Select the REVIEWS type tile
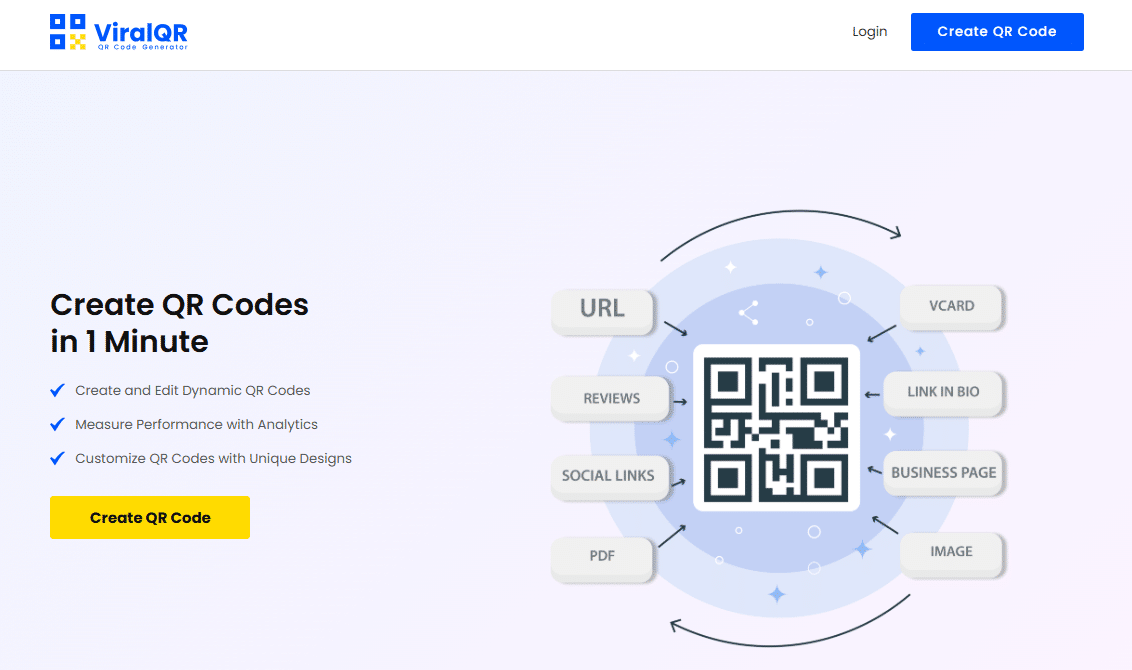Image resolution: width=1132 pixels, height=670 pixels. coord(611,398)
